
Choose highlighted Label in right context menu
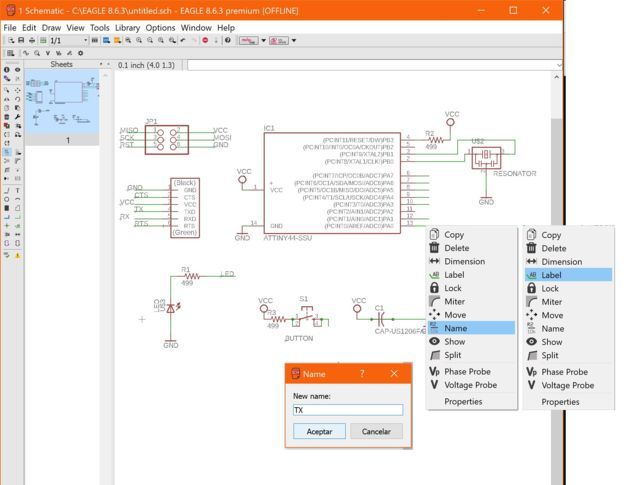tap(569, 275)
